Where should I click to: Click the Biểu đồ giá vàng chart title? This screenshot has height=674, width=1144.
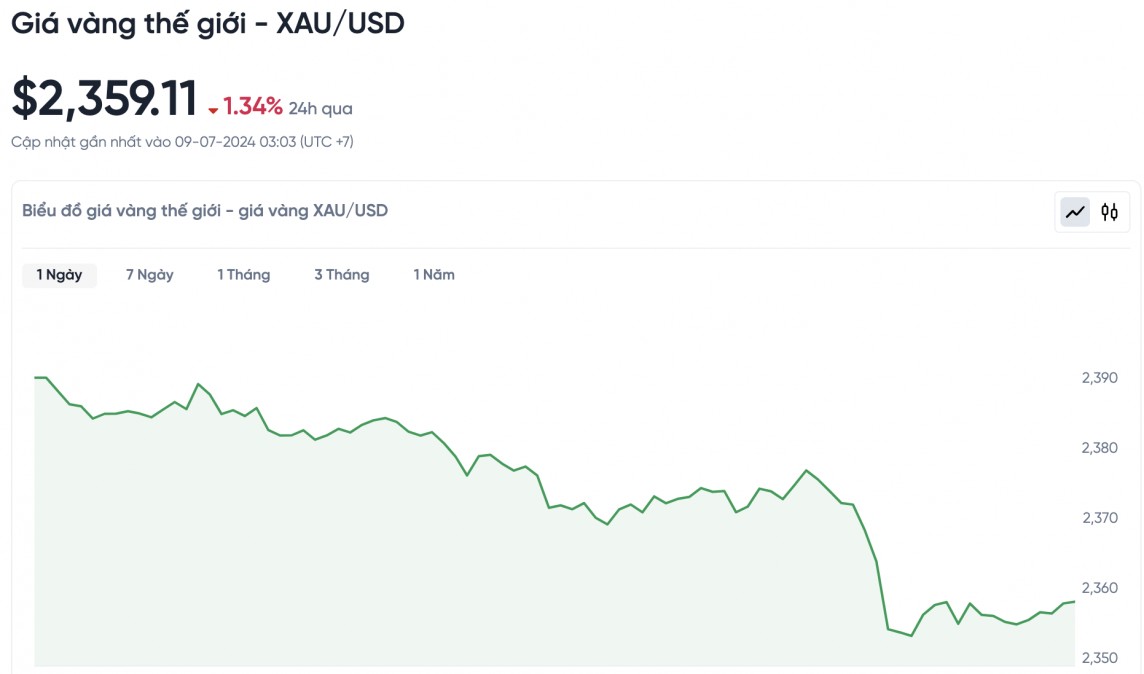click(x=205, y=211)
